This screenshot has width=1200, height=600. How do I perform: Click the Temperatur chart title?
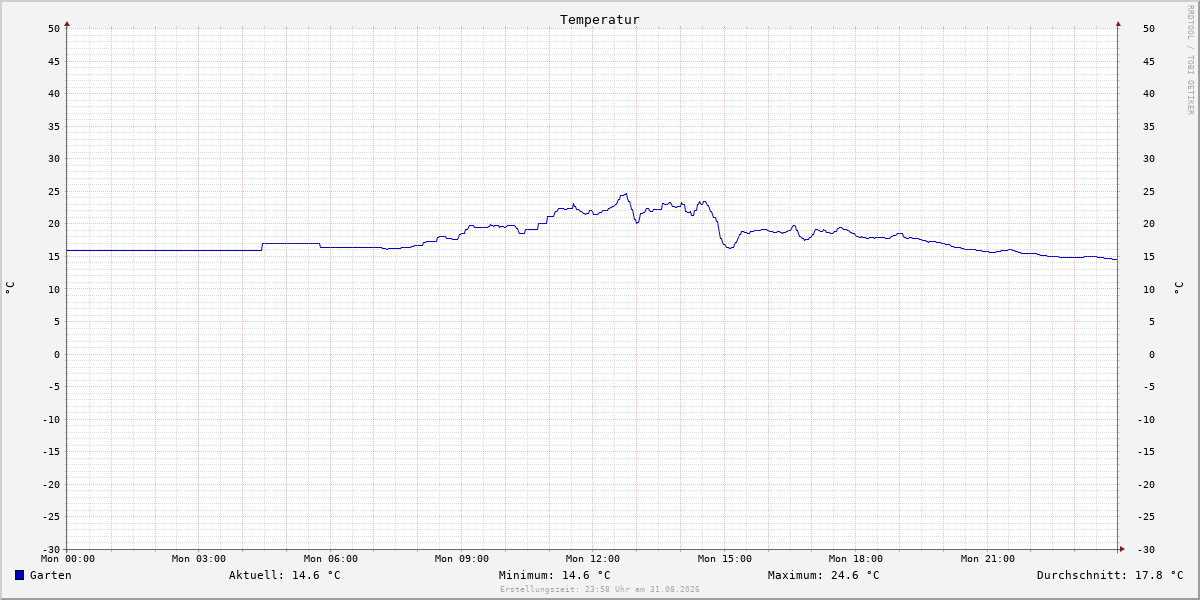click(600, 19)
